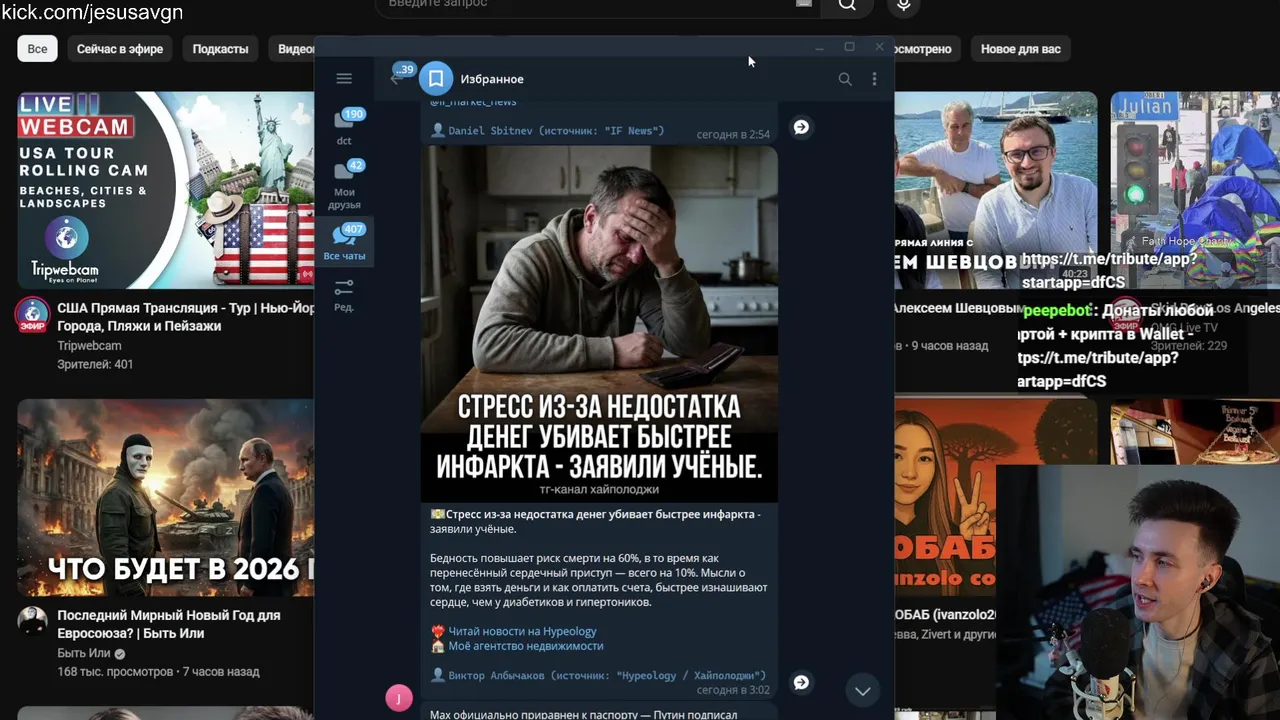Start voice search with the microphone
The height and width of the screenshot is (720, 1280).
pyautogui.click(x=903, y=5)
